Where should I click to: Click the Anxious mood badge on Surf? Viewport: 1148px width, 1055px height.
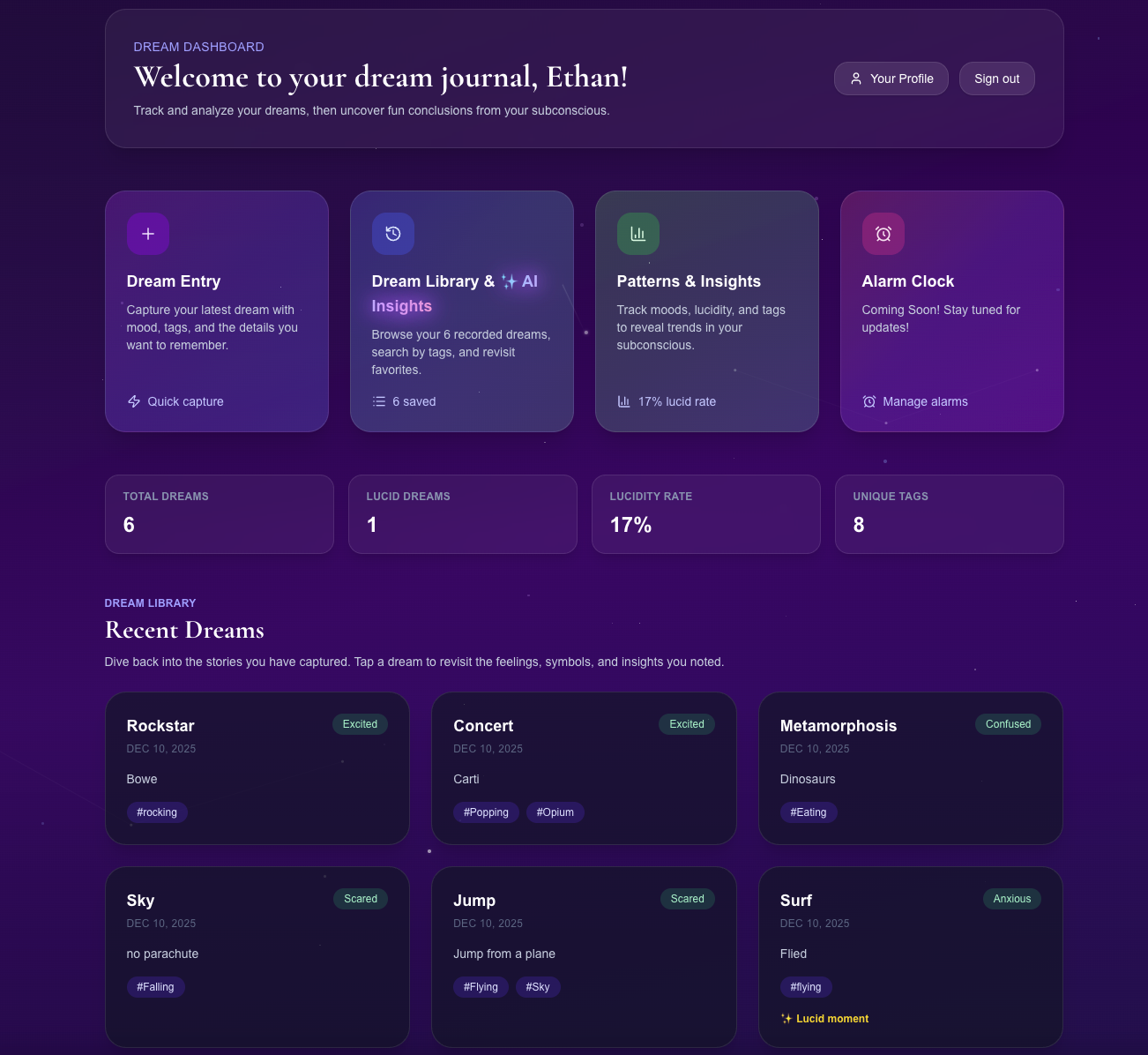pos(1011,899)
